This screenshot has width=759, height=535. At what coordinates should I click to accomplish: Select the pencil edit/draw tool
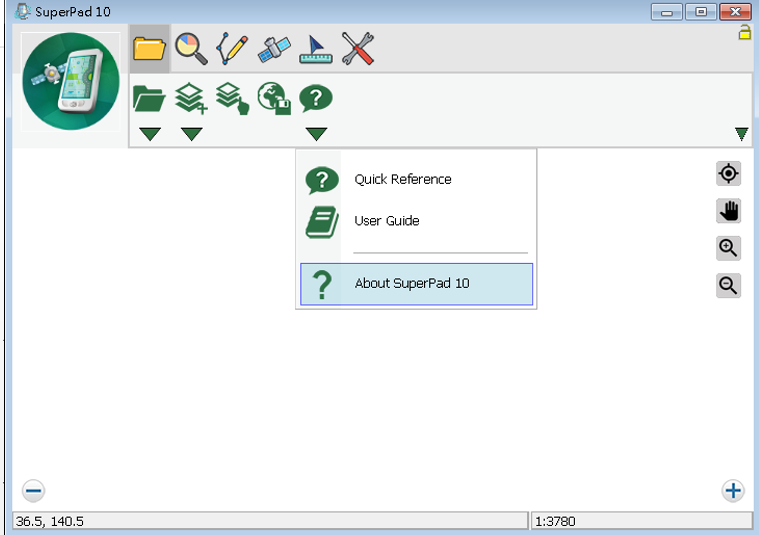click(232, 49)
